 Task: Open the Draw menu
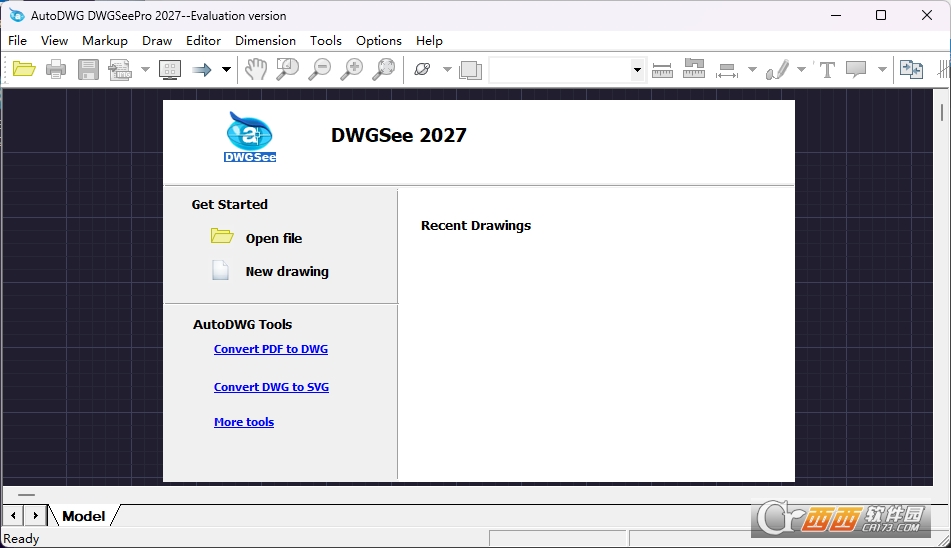pos(157,41)
